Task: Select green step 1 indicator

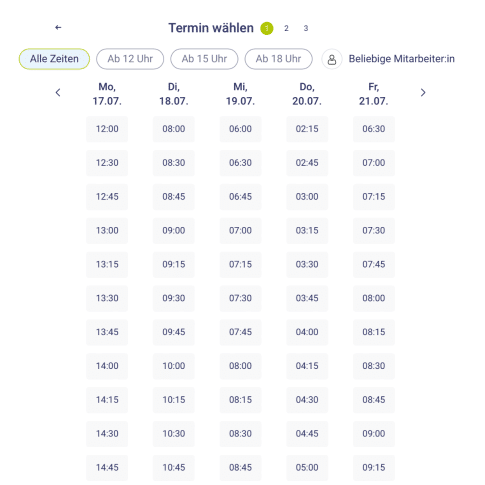Action: point(267,28)
